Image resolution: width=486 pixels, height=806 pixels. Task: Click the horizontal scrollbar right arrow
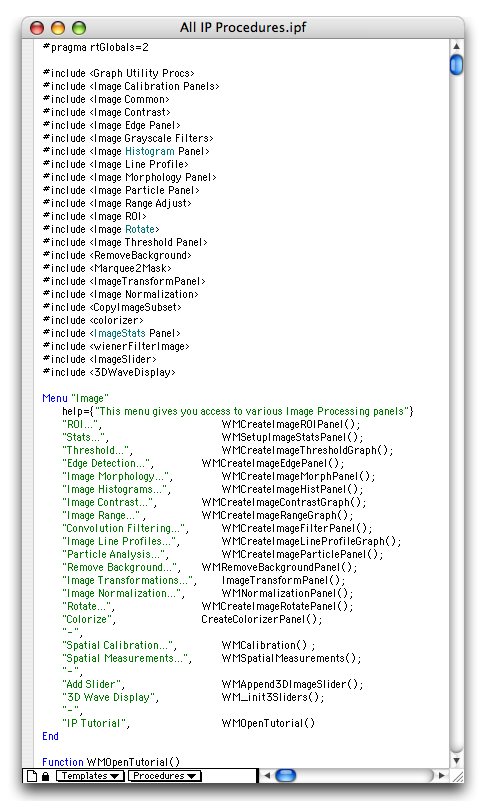(x=441, y=775)
